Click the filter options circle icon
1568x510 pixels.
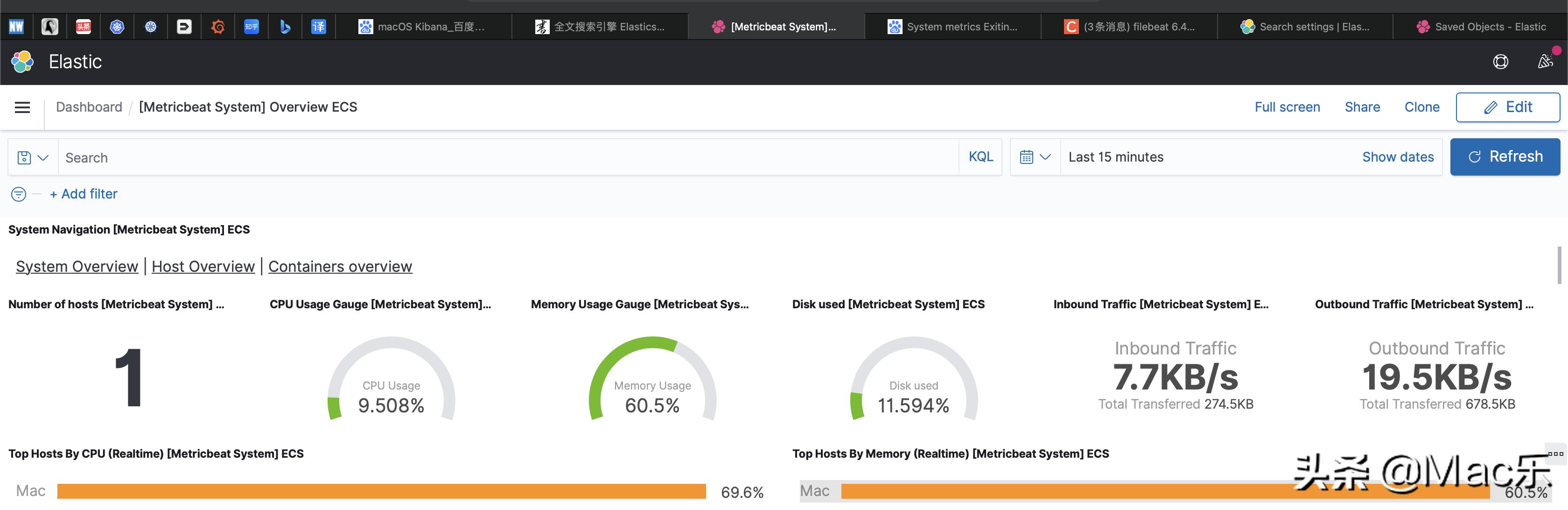pos(19,194)
